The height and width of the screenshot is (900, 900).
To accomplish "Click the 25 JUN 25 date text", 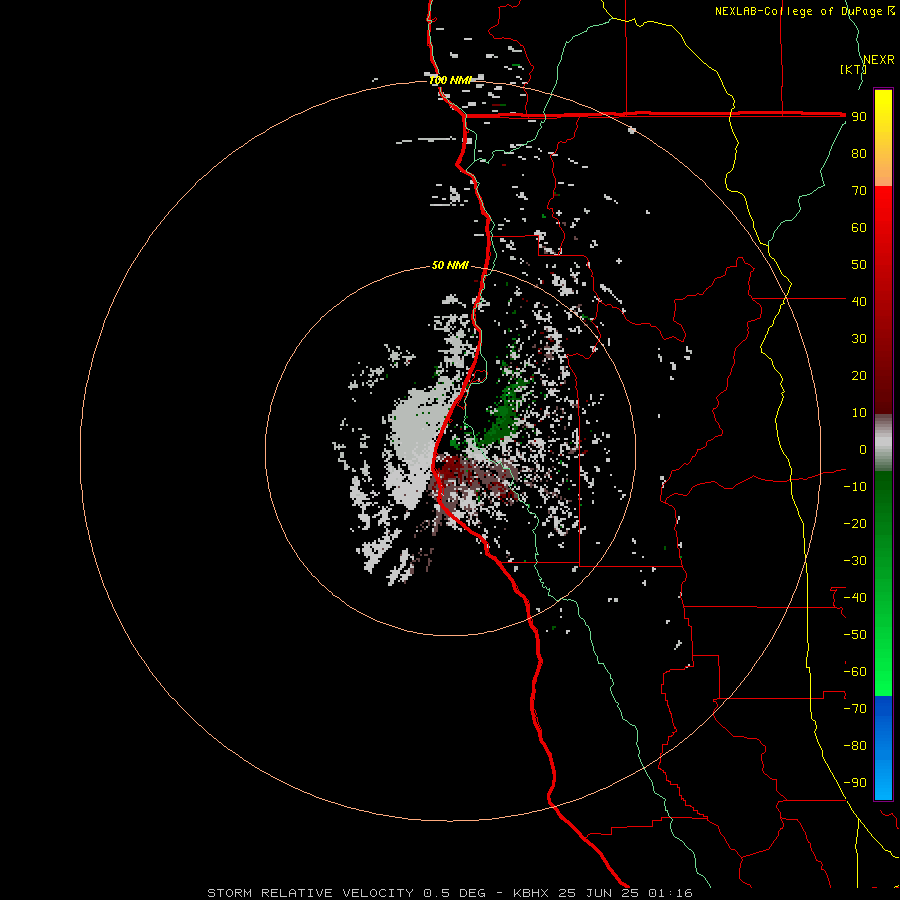I will click(x=599, y=893).
